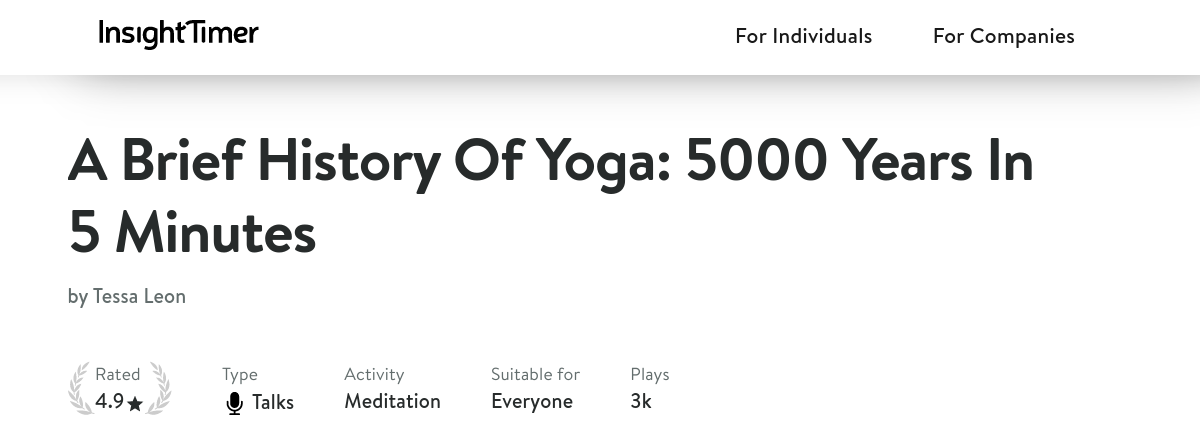Click the 'Suitable for' label text

click(x=535, y=374)
